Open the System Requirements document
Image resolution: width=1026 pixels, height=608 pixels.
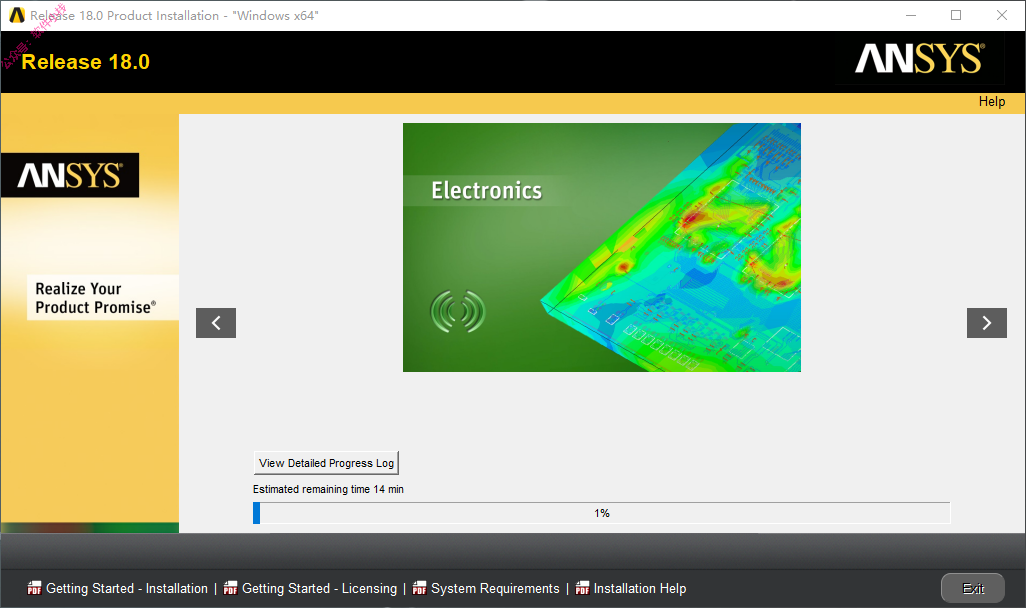coord(495,588)
